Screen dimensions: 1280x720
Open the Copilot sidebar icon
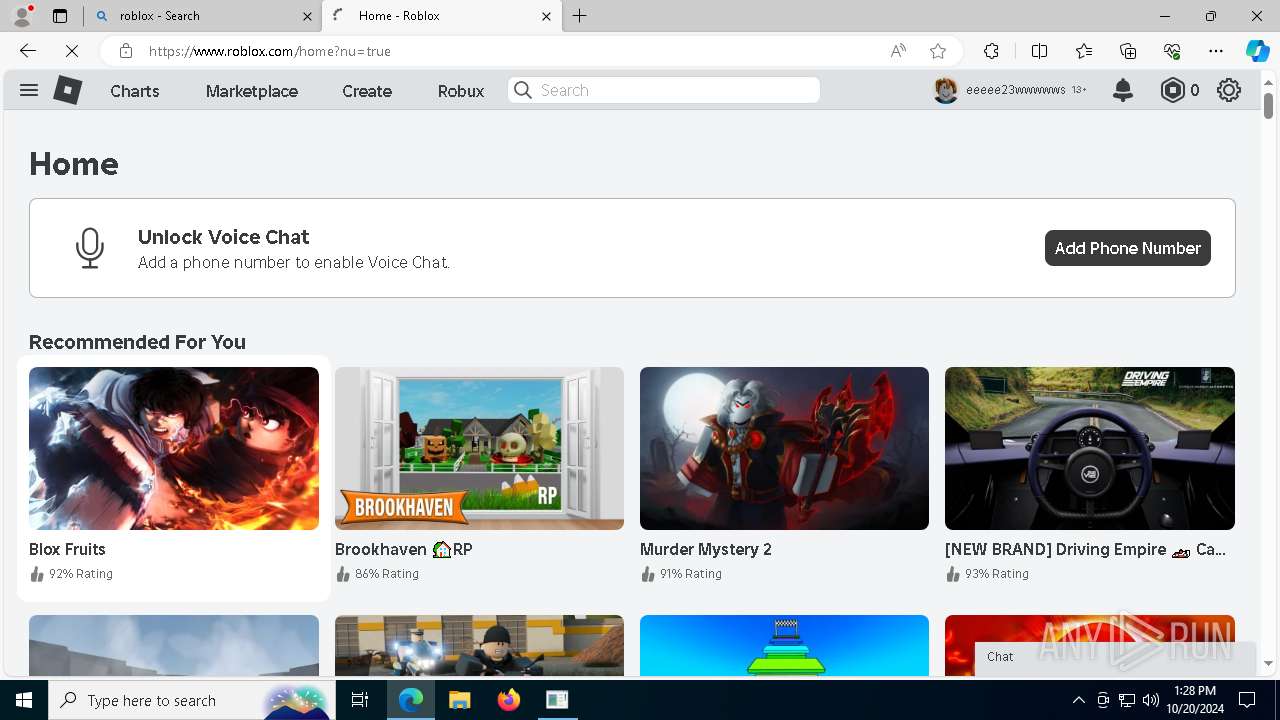click(1257, 51)
